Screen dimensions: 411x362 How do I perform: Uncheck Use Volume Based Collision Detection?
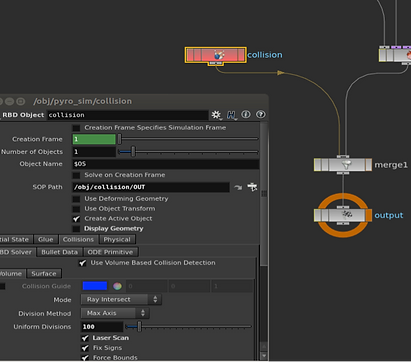[x=83, y=263]
